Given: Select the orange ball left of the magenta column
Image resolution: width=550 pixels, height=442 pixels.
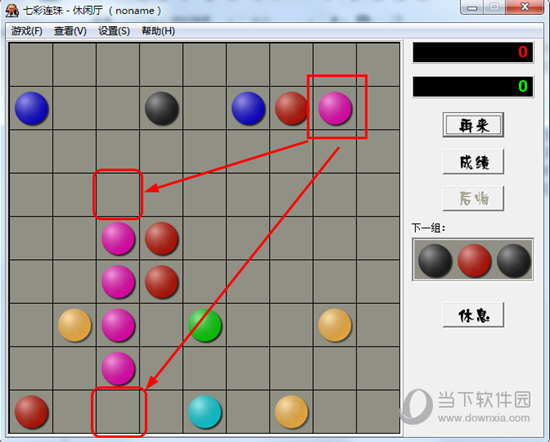Looking at the screenshot, I should click(74, 325).
